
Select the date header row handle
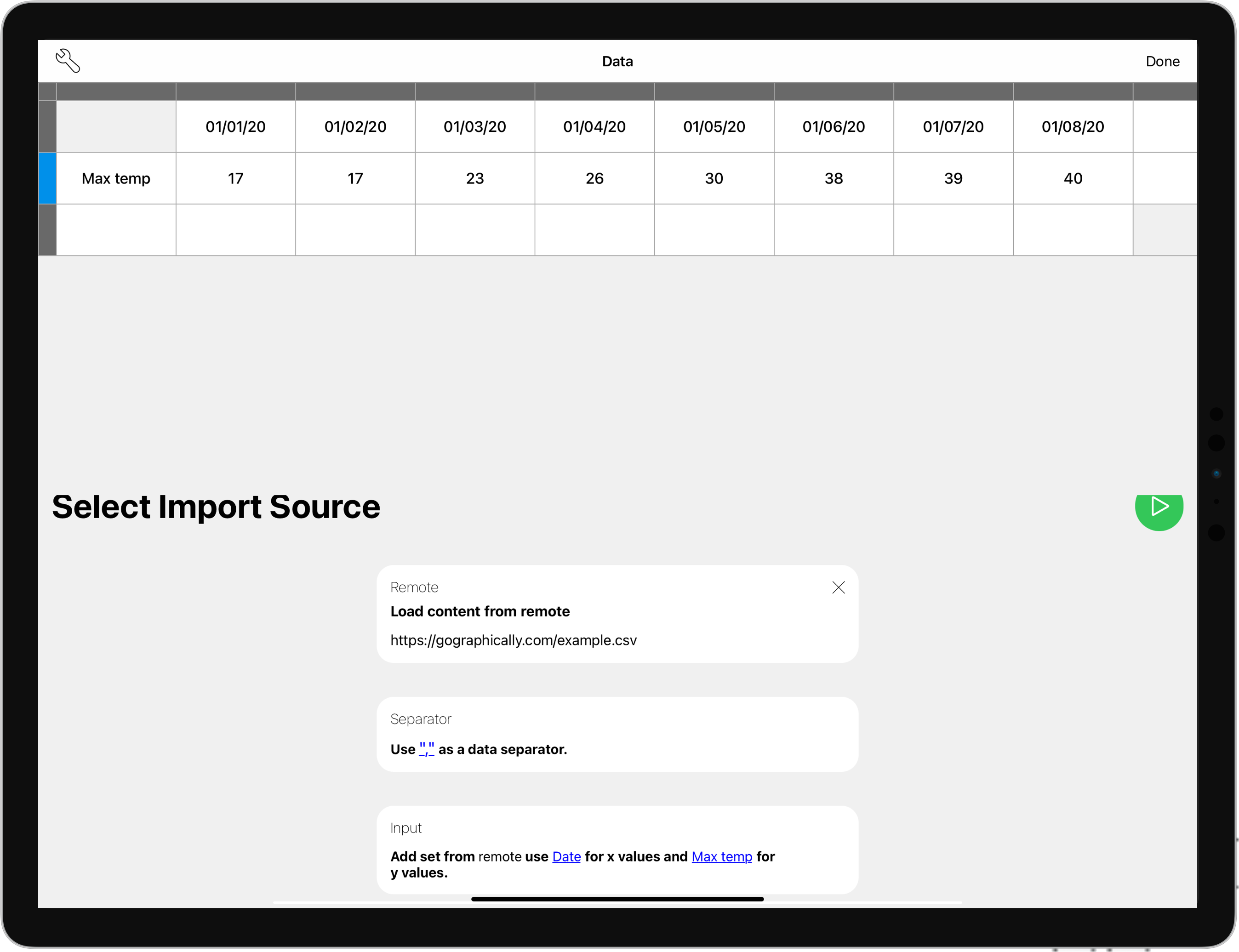point(48,126)
